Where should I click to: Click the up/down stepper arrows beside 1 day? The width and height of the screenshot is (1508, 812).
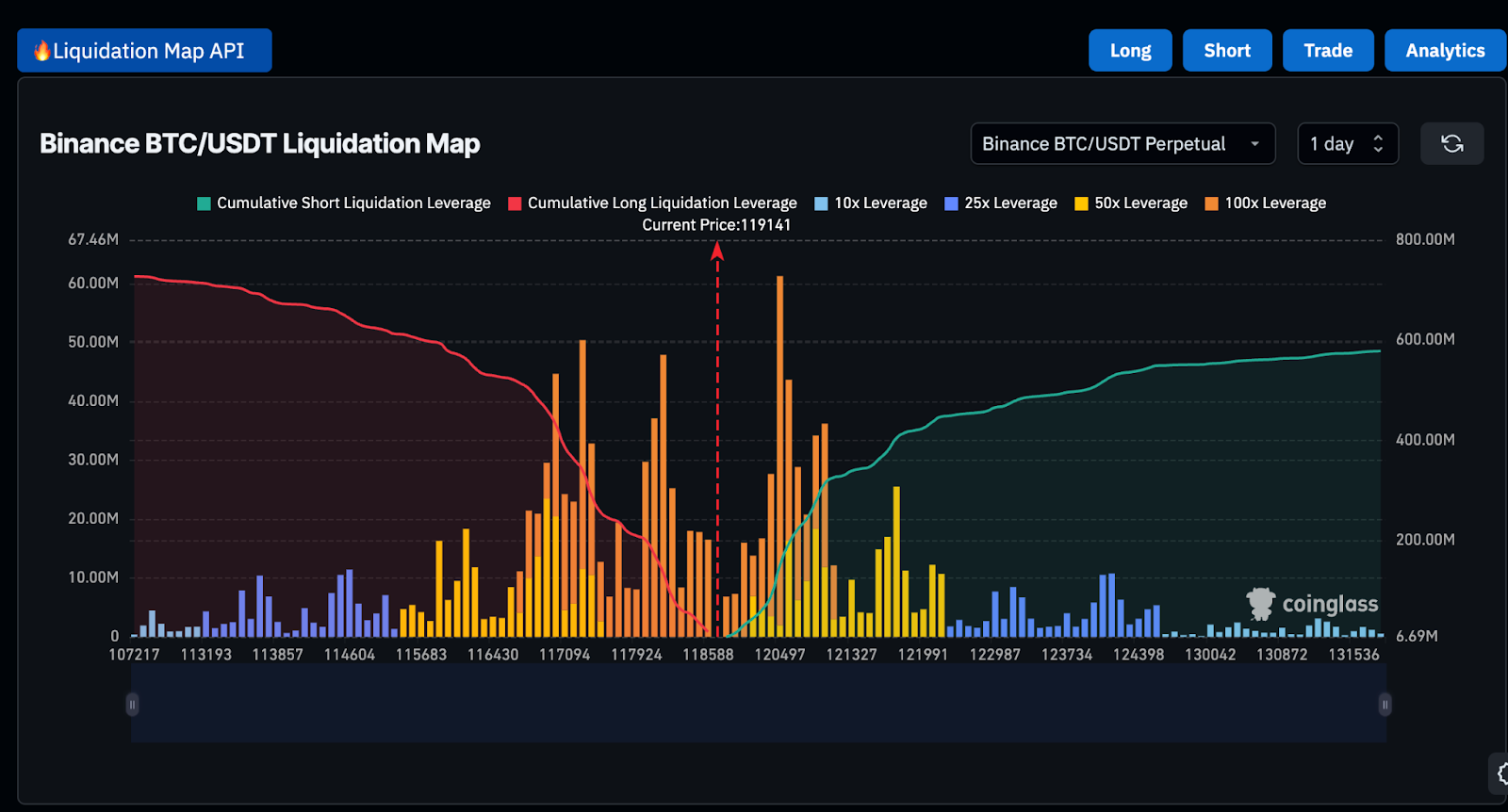(x=1378, y=144)
